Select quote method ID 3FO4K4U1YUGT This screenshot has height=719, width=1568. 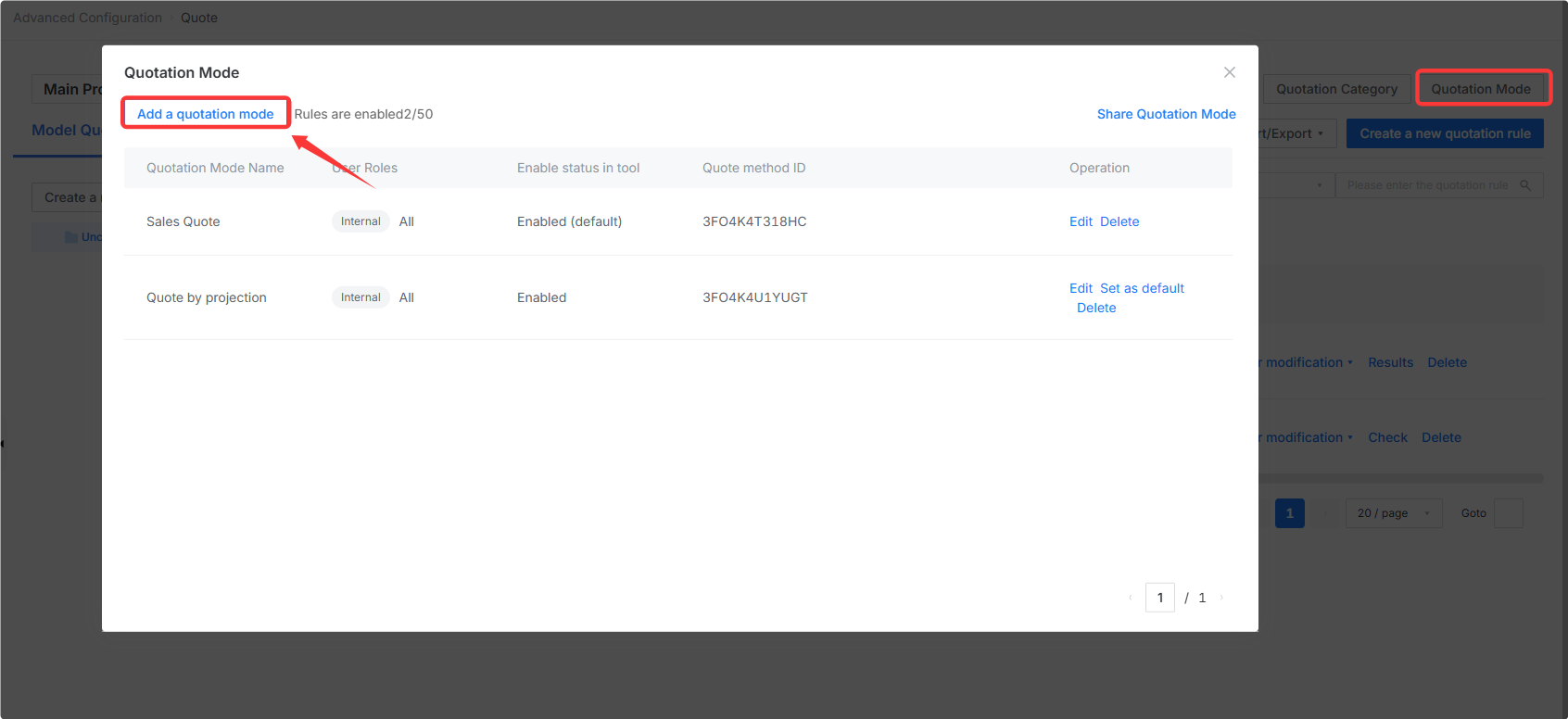755,297
